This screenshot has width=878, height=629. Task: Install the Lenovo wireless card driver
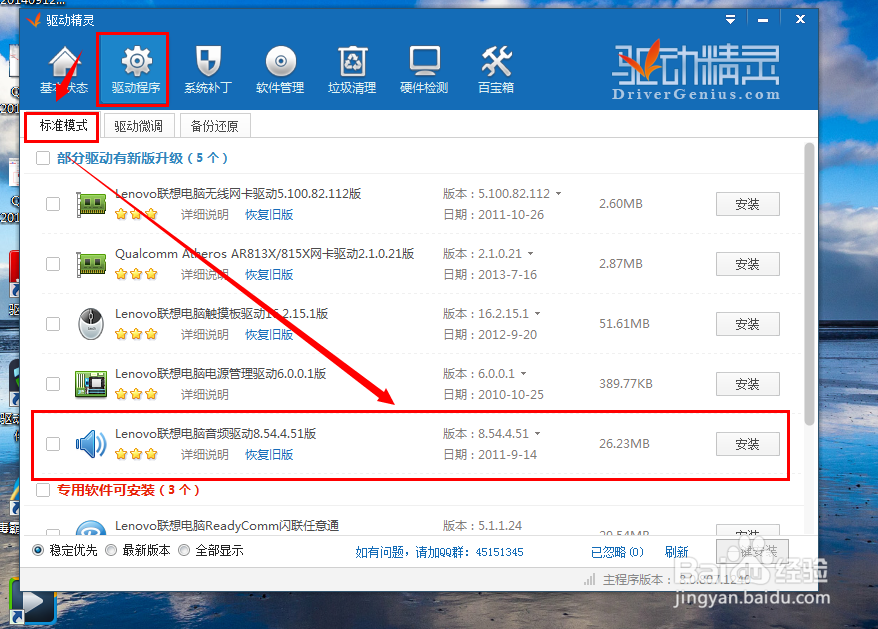748,204
